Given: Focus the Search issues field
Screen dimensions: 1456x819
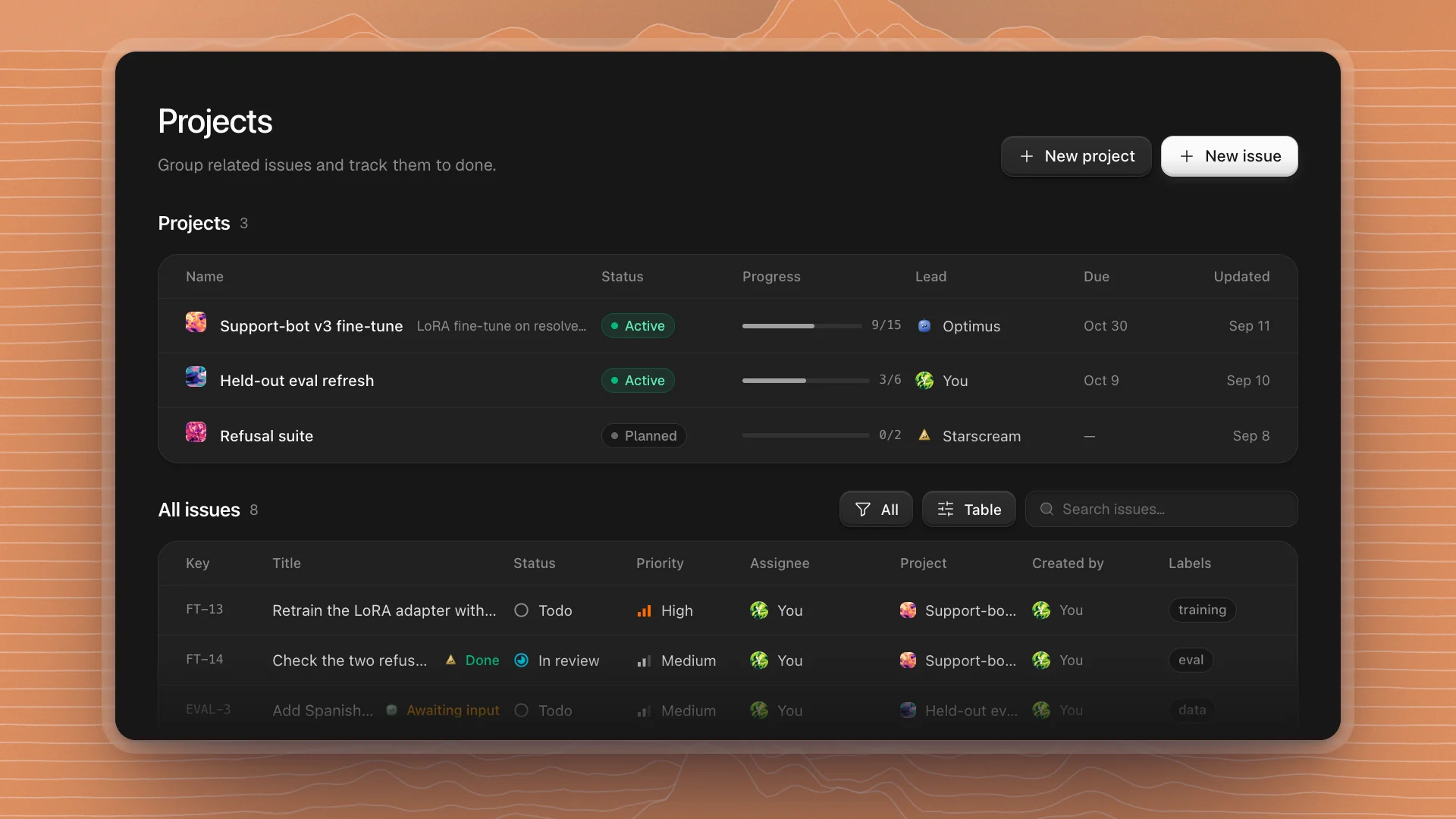Looking at the screenshot, I should coord(1161,510).
